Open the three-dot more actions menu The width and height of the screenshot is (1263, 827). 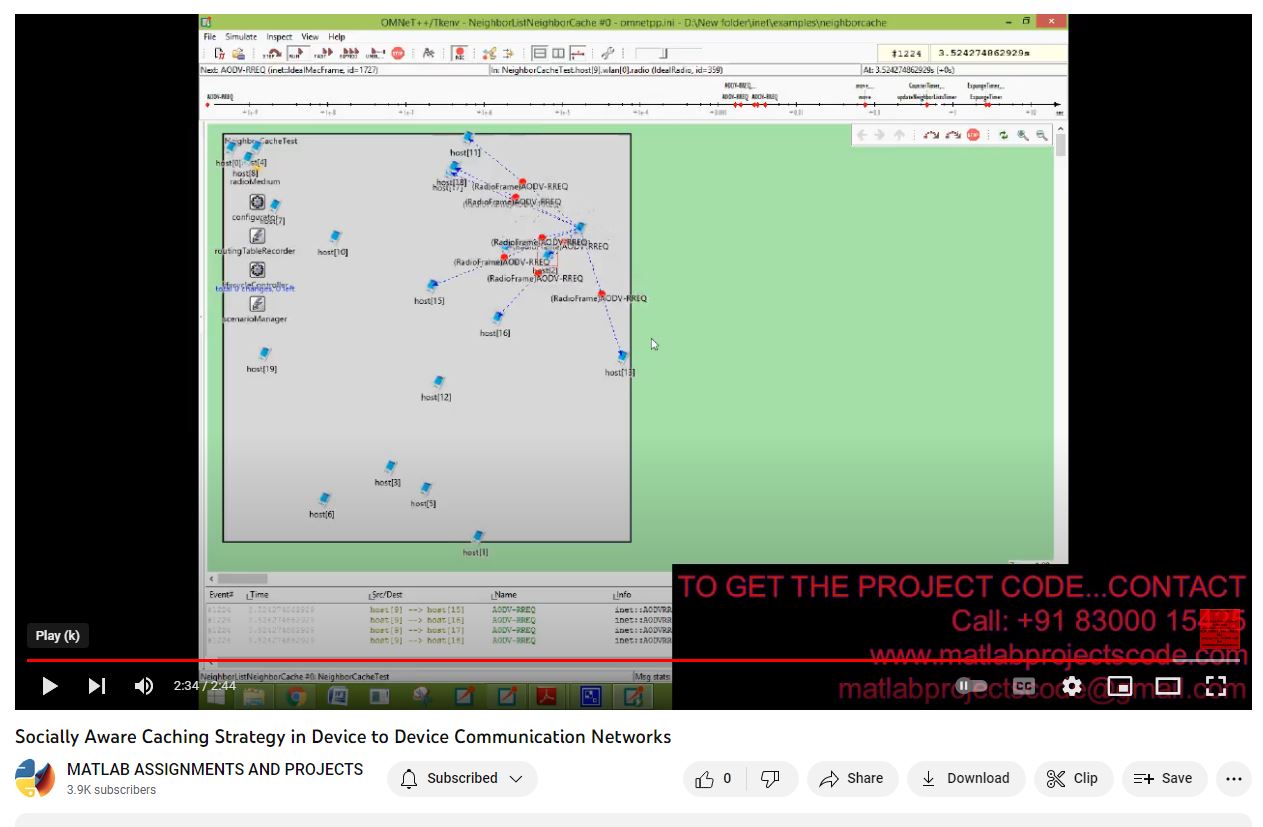(1234, 779)
